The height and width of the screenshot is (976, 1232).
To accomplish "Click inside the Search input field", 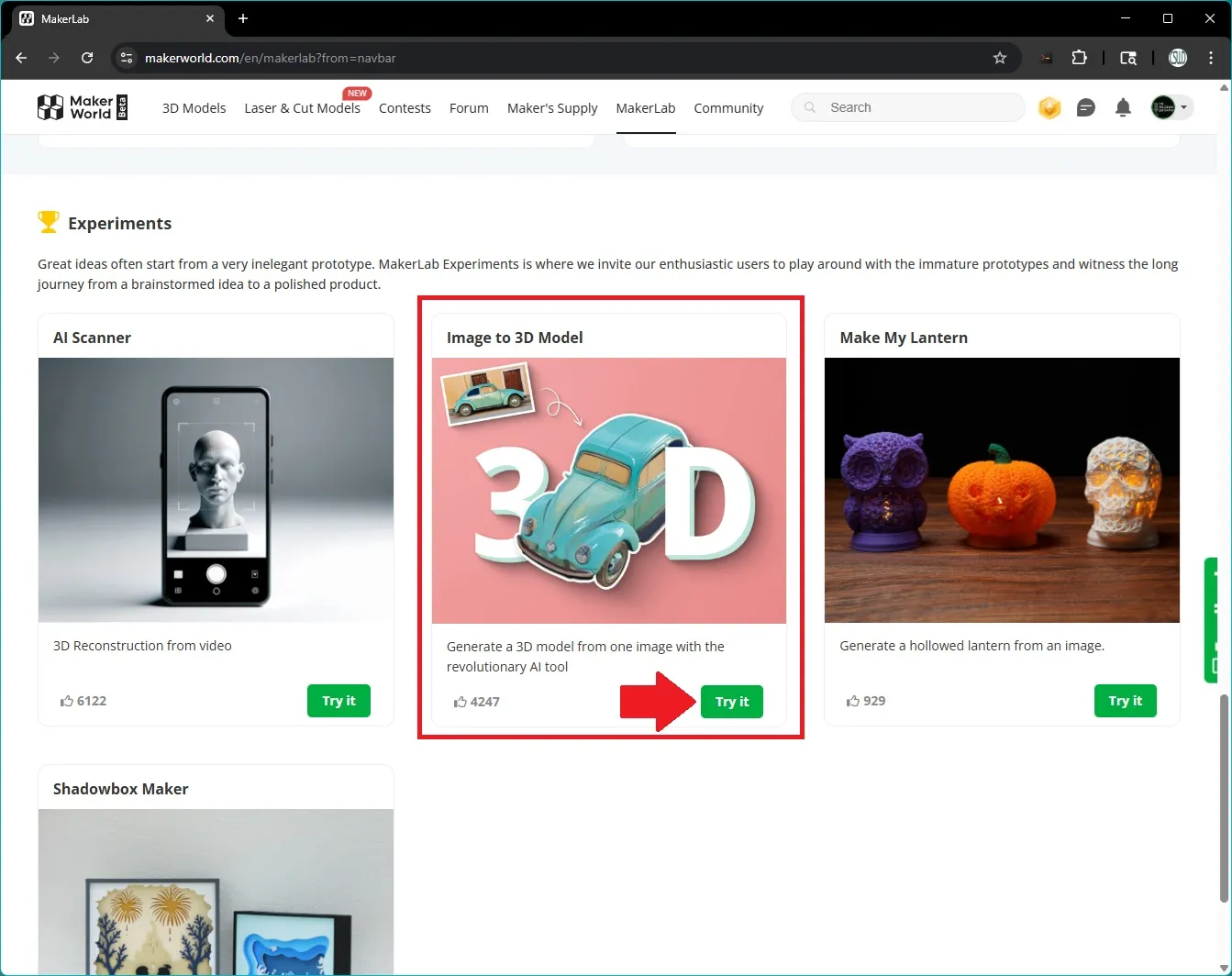I will click(908, 107).
